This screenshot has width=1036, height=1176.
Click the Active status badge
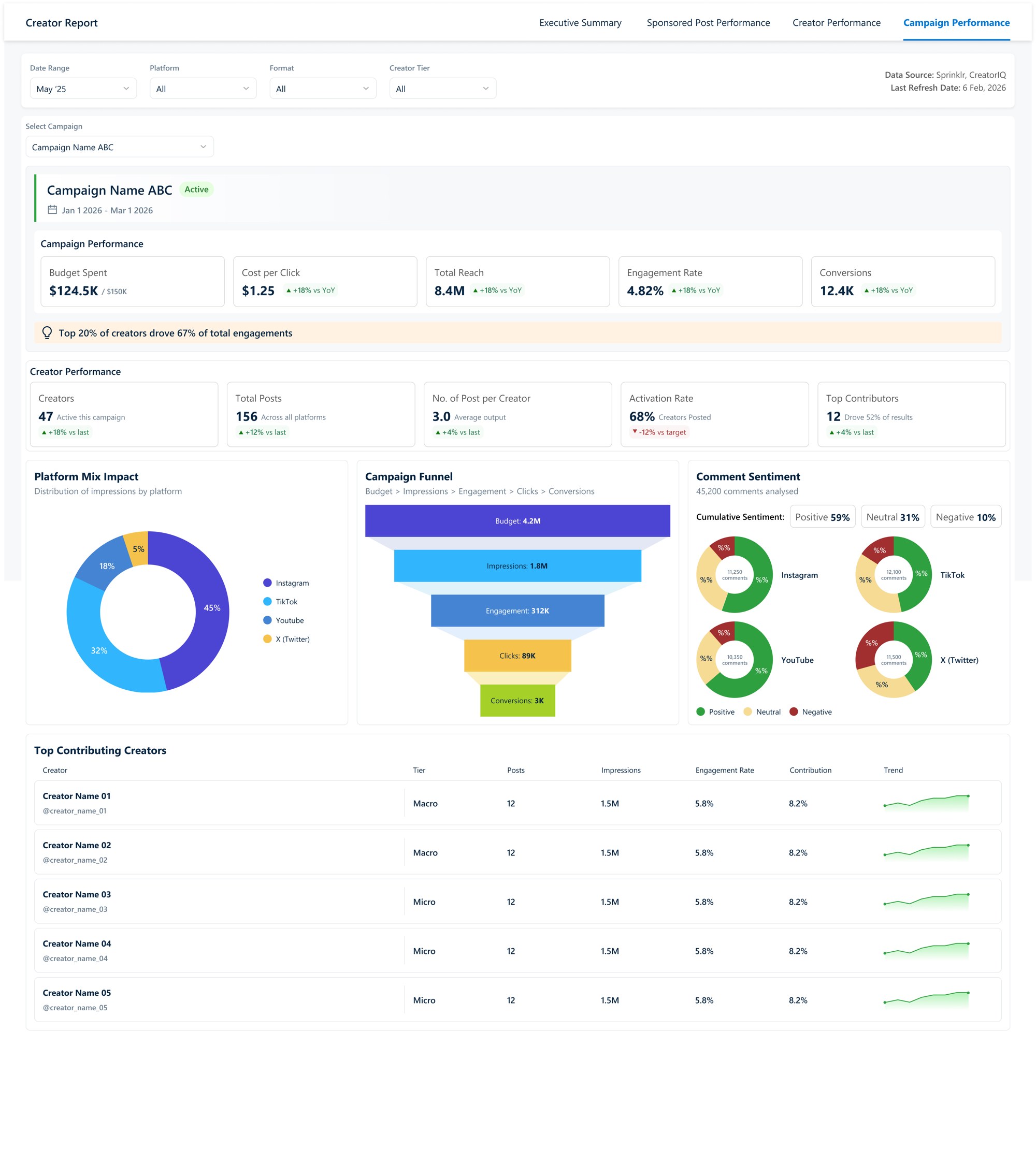point(196,190)
